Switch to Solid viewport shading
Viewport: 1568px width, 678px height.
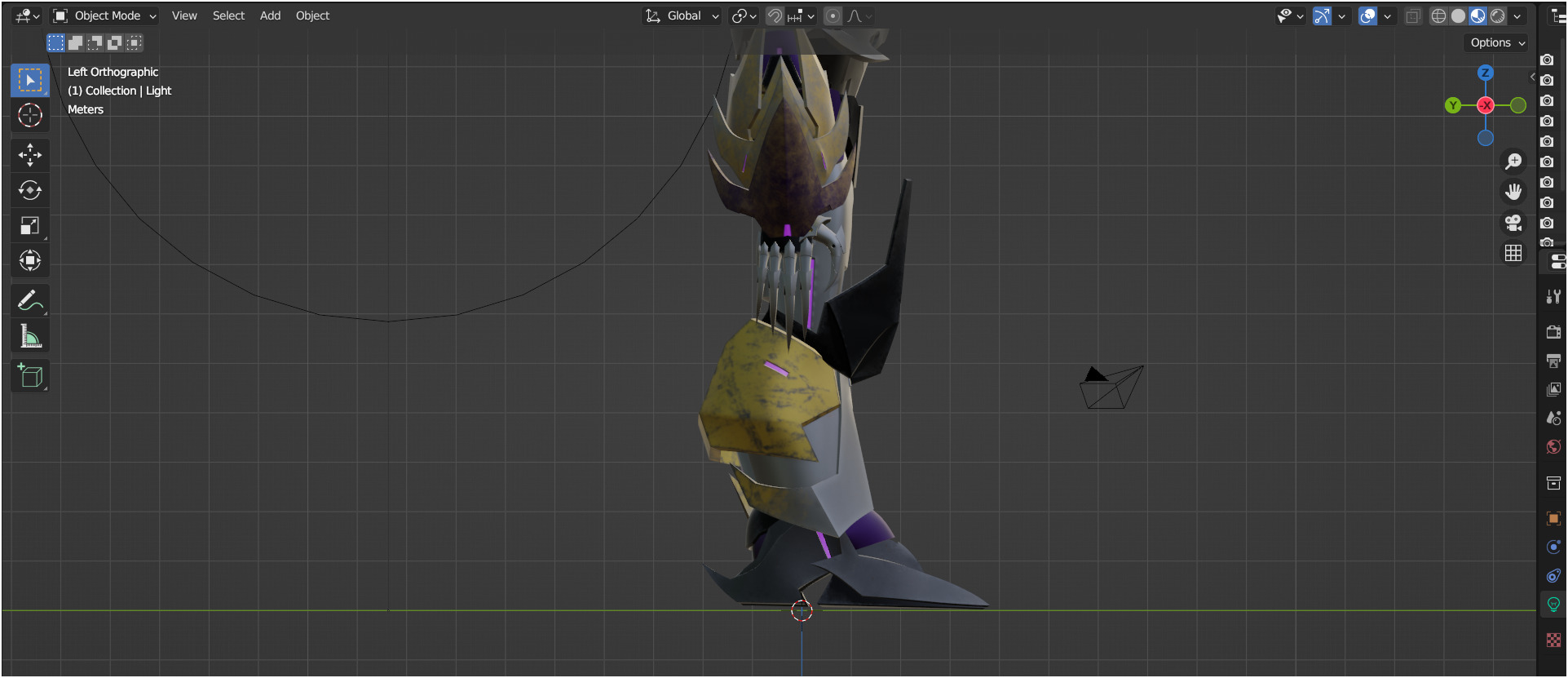tap(1459, 16)
